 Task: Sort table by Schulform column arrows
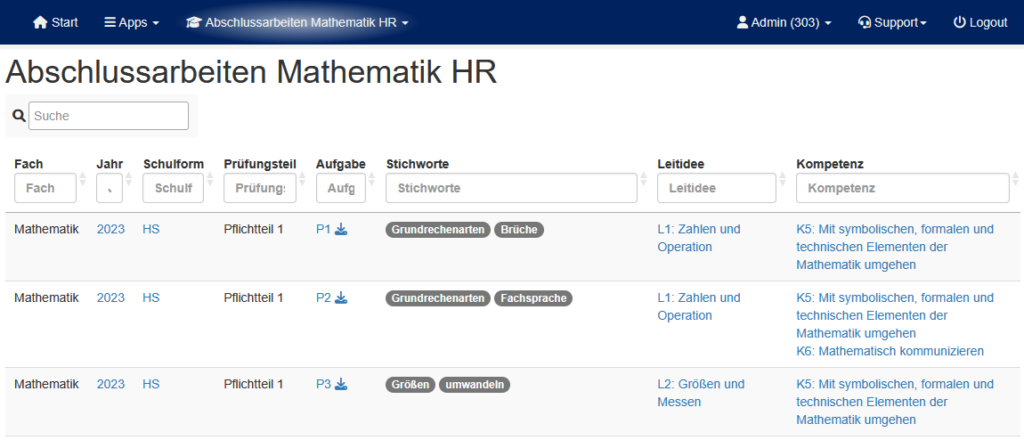point(210,179)
